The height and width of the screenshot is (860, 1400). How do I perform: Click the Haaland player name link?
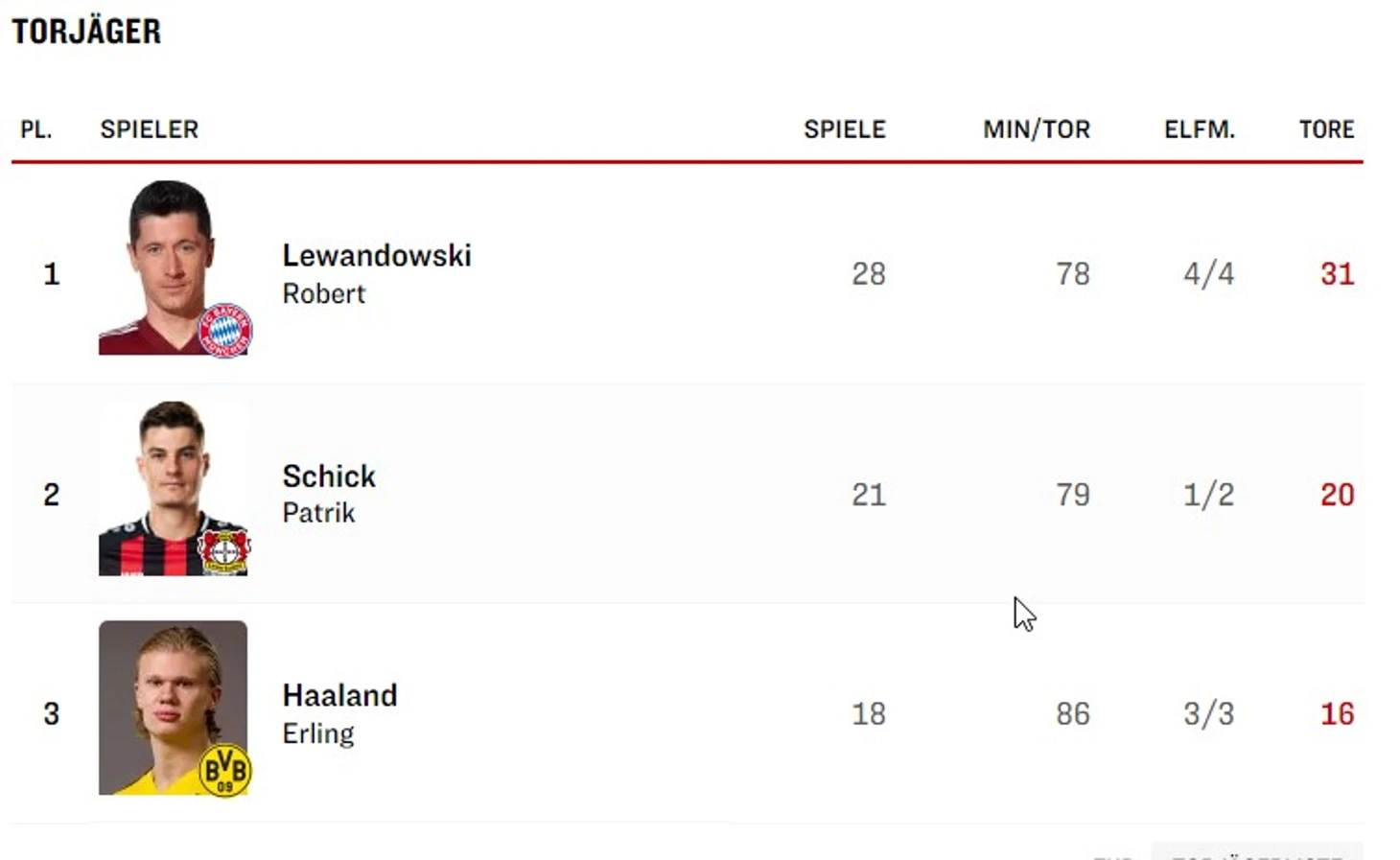pyautogui.click(x=339, y=696)
